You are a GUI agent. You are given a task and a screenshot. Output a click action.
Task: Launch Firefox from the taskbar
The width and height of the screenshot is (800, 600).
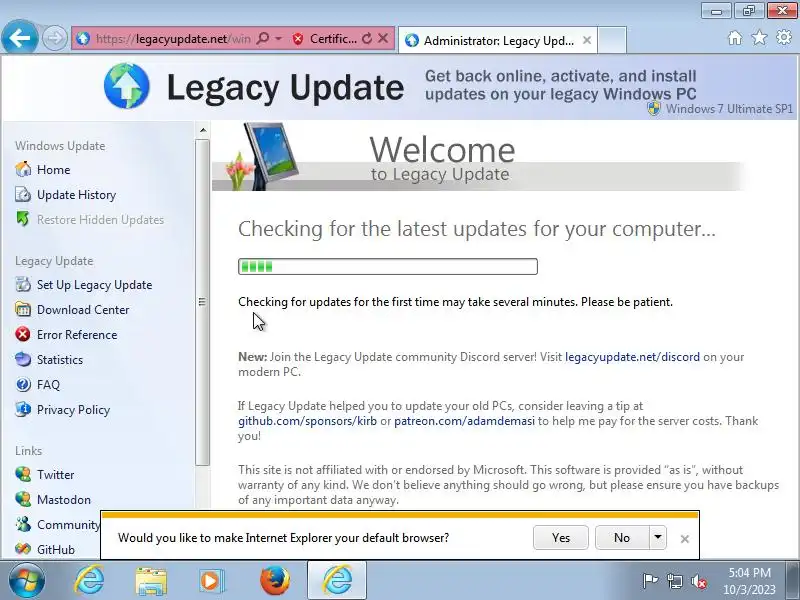pyautogui.click(x=274, y=581)
